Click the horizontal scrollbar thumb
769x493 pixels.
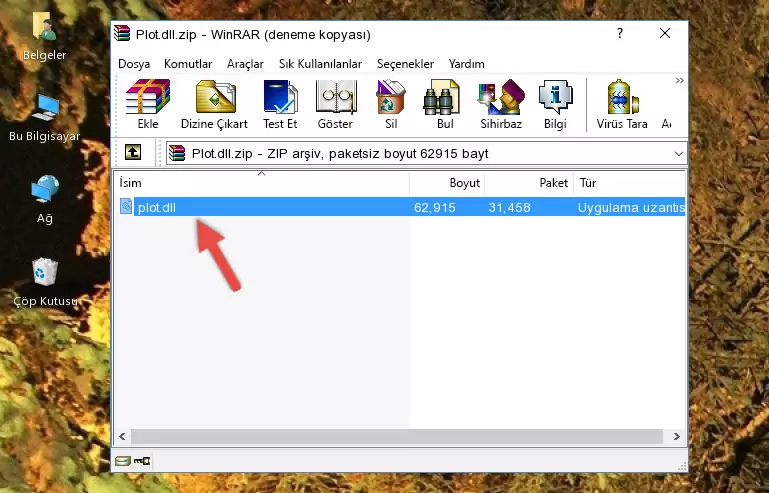click(x=397, y=436)
